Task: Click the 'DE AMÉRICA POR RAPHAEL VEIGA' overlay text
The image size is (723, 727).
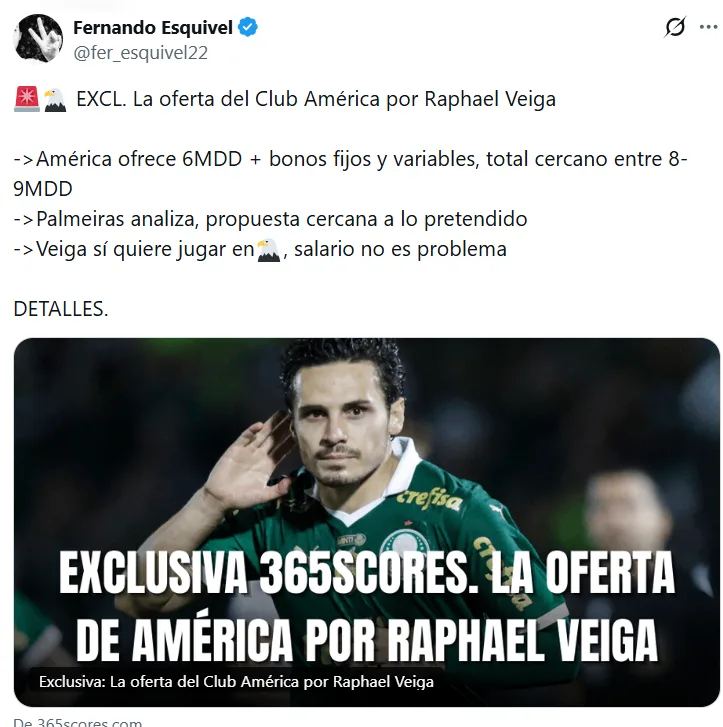Action: point(367,639)
